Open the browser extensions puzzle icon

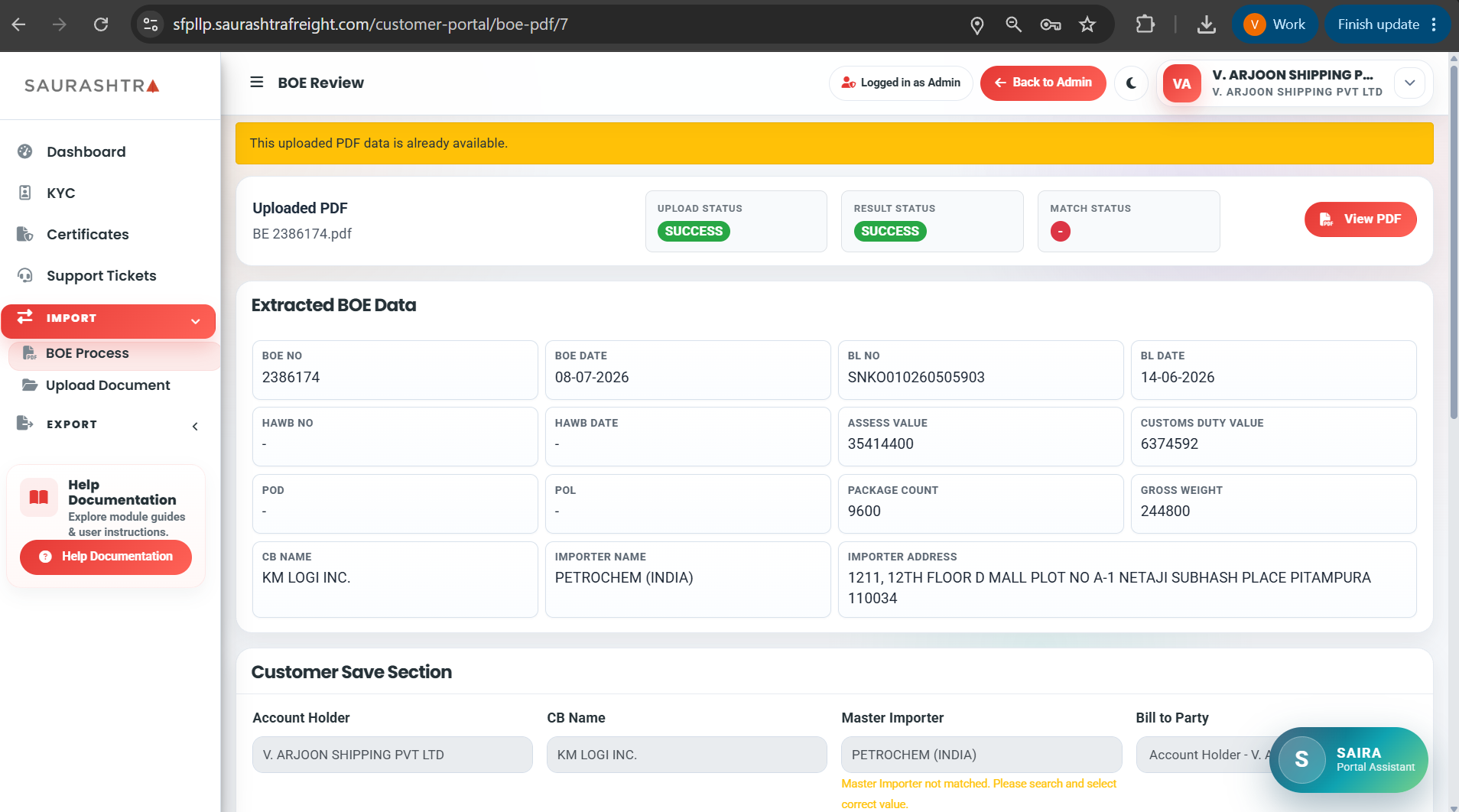1145,24
